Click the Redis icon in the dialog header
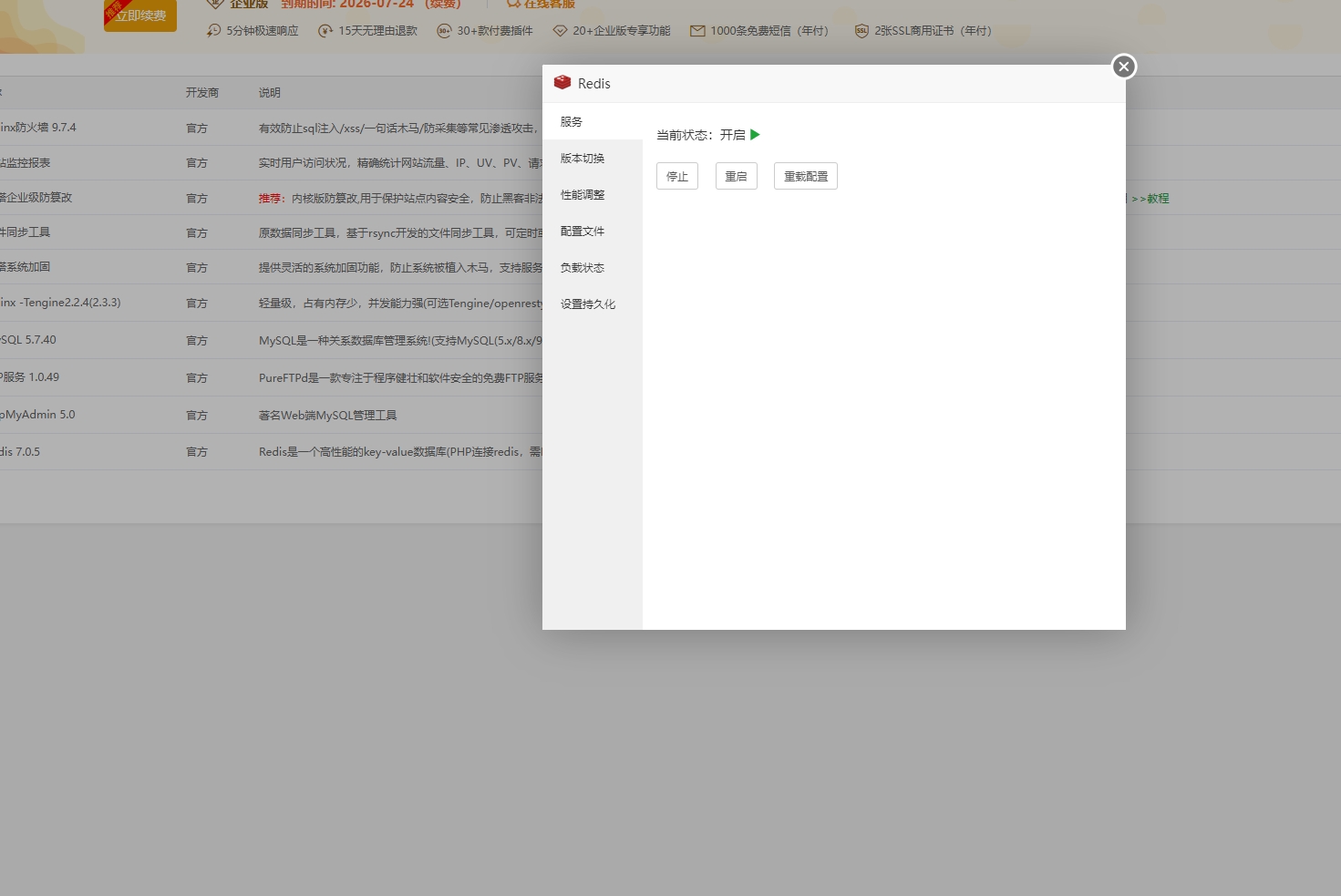 point(562,82)
